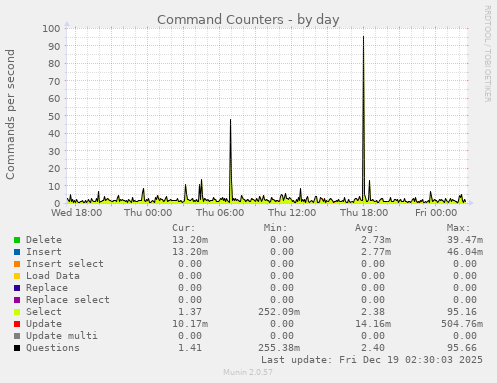This screenshot has height=383, width=497.
Task: Click the Update average value 14.16m
Action: click(373, 324)
